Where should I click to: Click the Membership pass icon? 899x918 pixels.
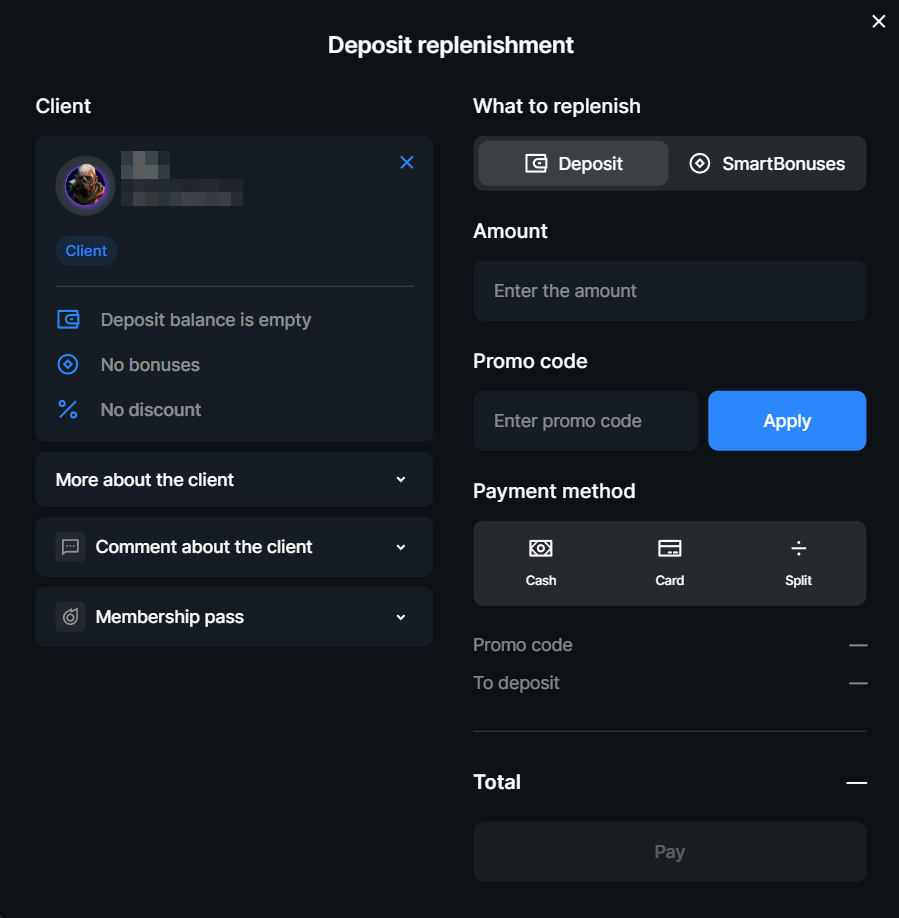click(x=70, y=617)
